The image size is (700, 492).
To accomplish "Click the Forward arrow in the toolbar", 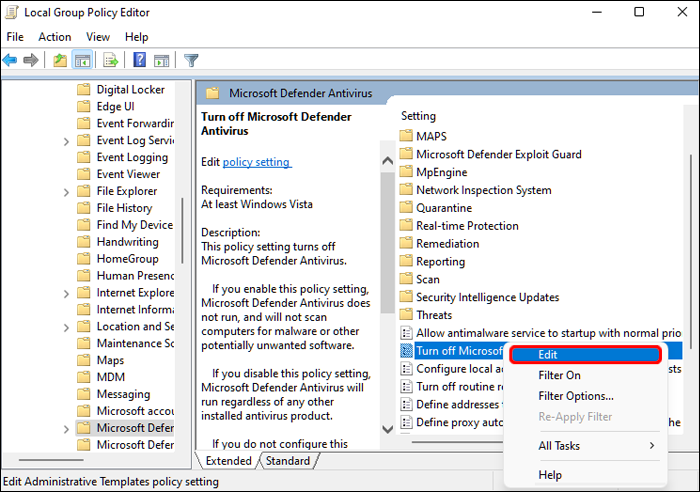I will [31, 60].
